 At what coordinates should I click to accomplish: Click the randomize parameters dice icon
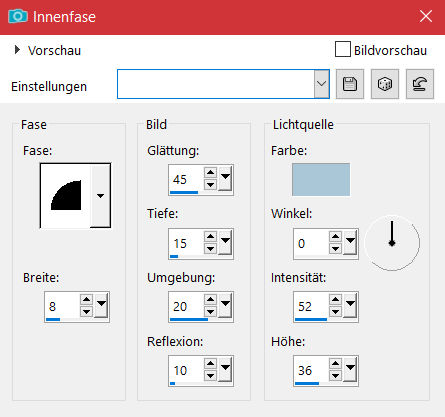click(385, 84)
